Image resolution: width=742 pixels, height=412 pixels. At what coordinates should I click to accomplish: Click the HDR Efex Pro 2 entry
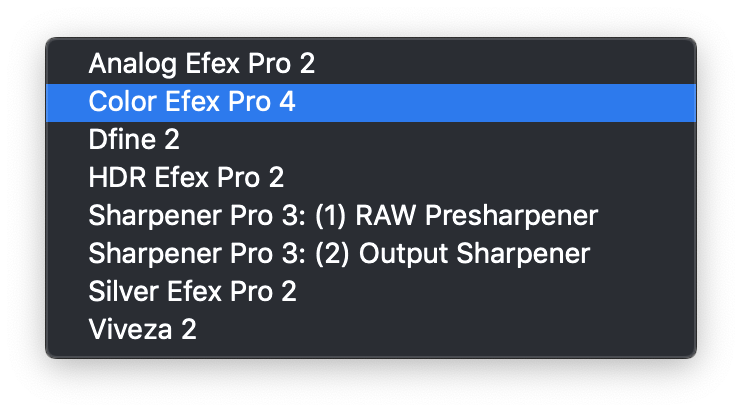pyautogui.click(x=186, y=178)
